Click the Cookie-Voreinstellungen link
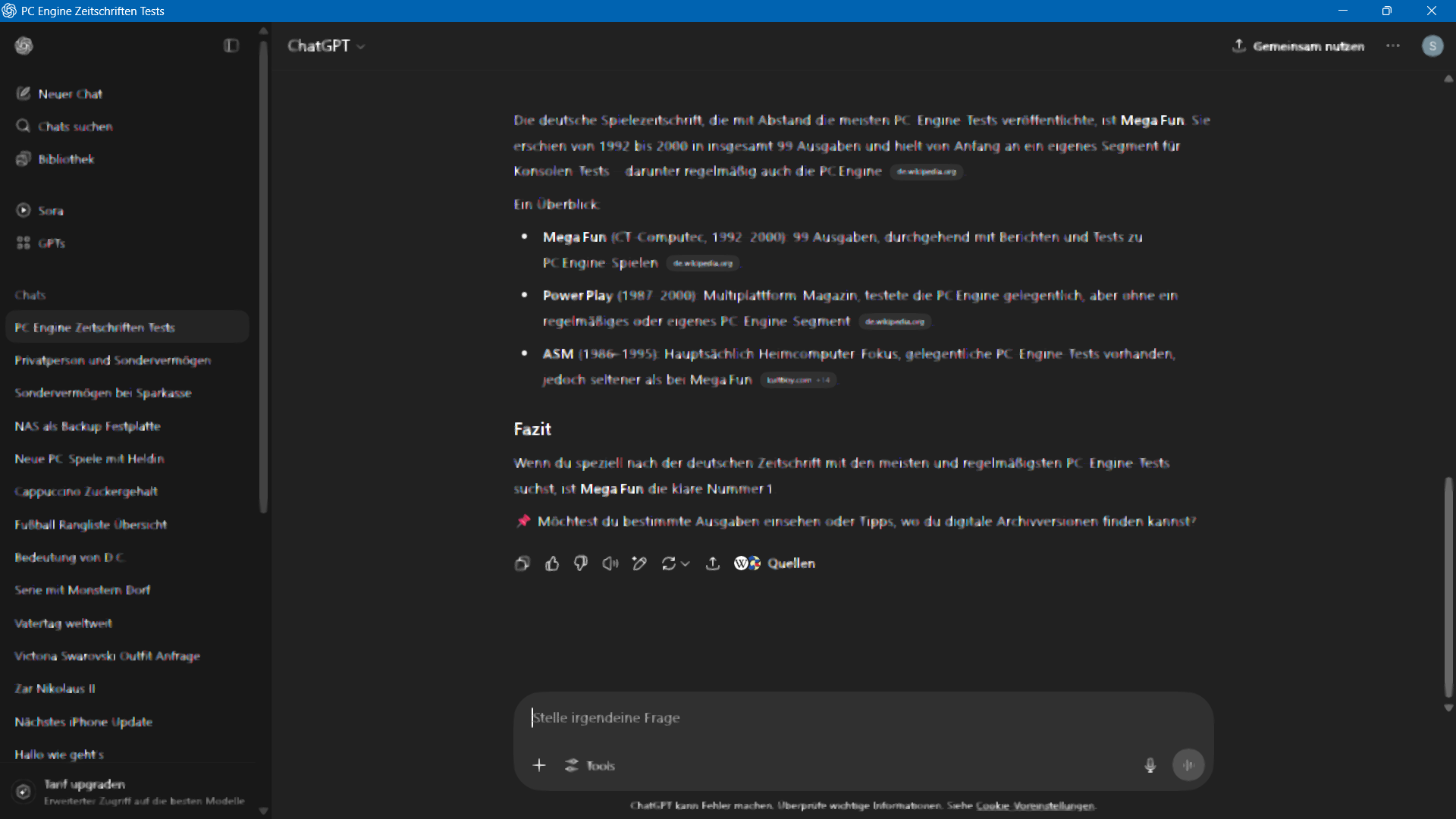Viewport: 1456px width, 819px height. (1034, 805)
